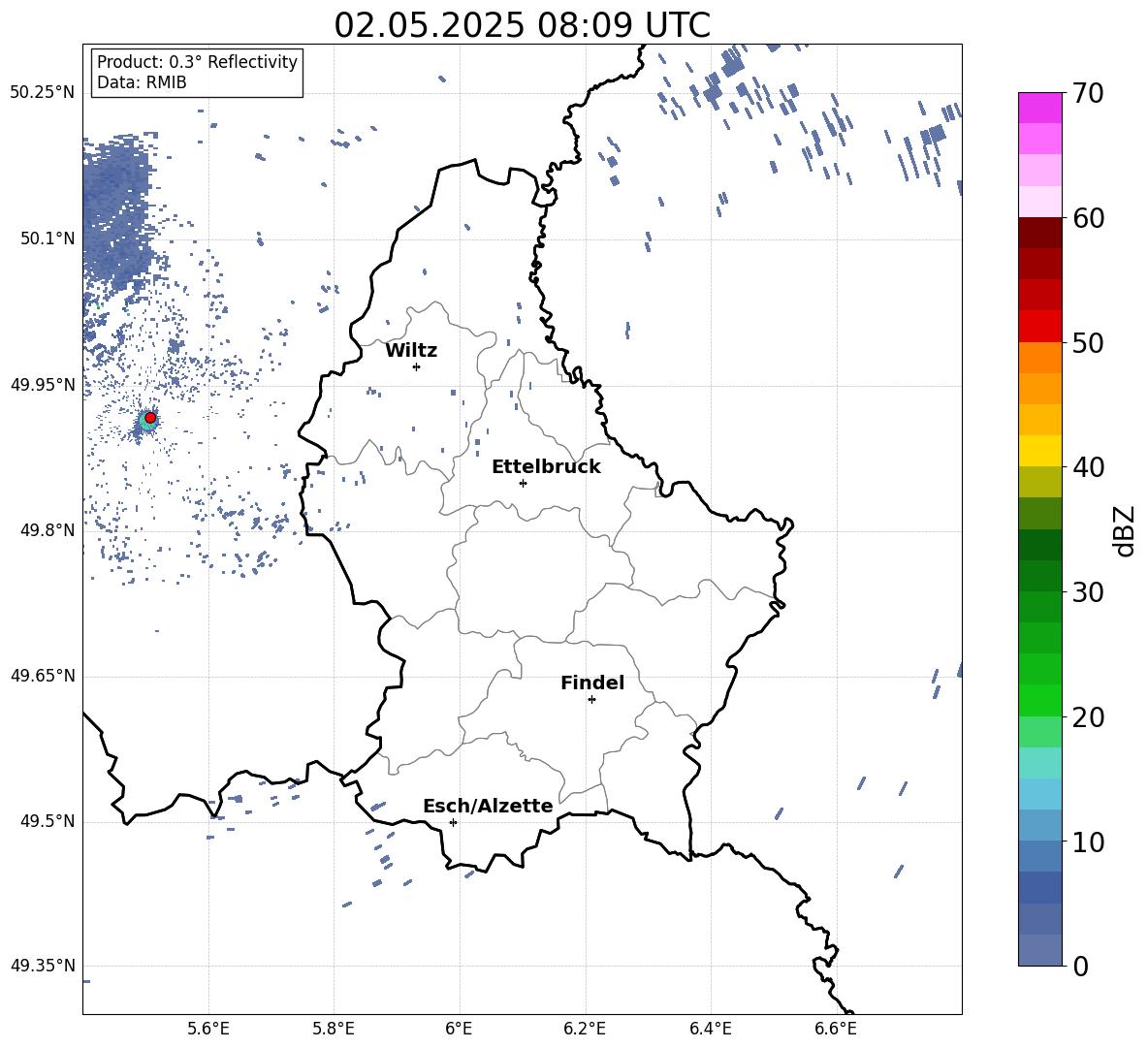Click the Findel label
Screen dimensions: 1148x1048
coord(592,683)
